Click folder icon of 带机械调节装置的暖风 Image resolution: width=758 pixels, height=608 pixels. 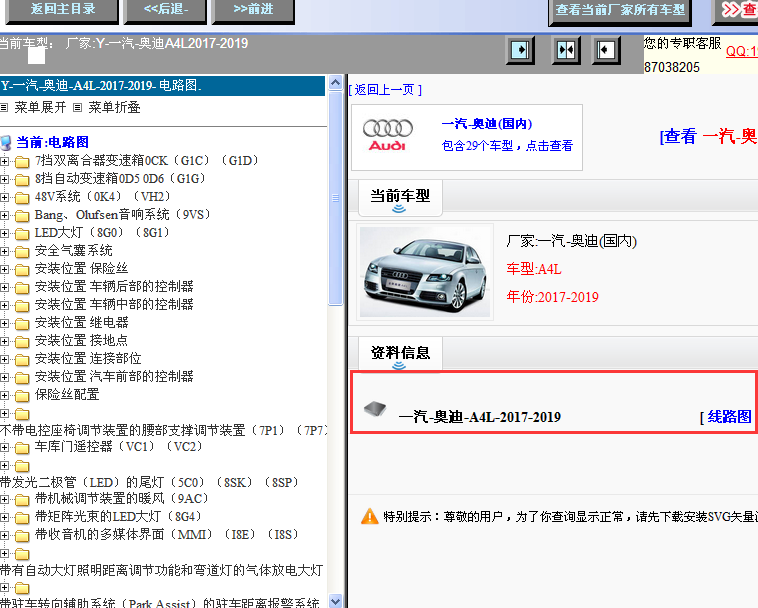click(22, 499)
